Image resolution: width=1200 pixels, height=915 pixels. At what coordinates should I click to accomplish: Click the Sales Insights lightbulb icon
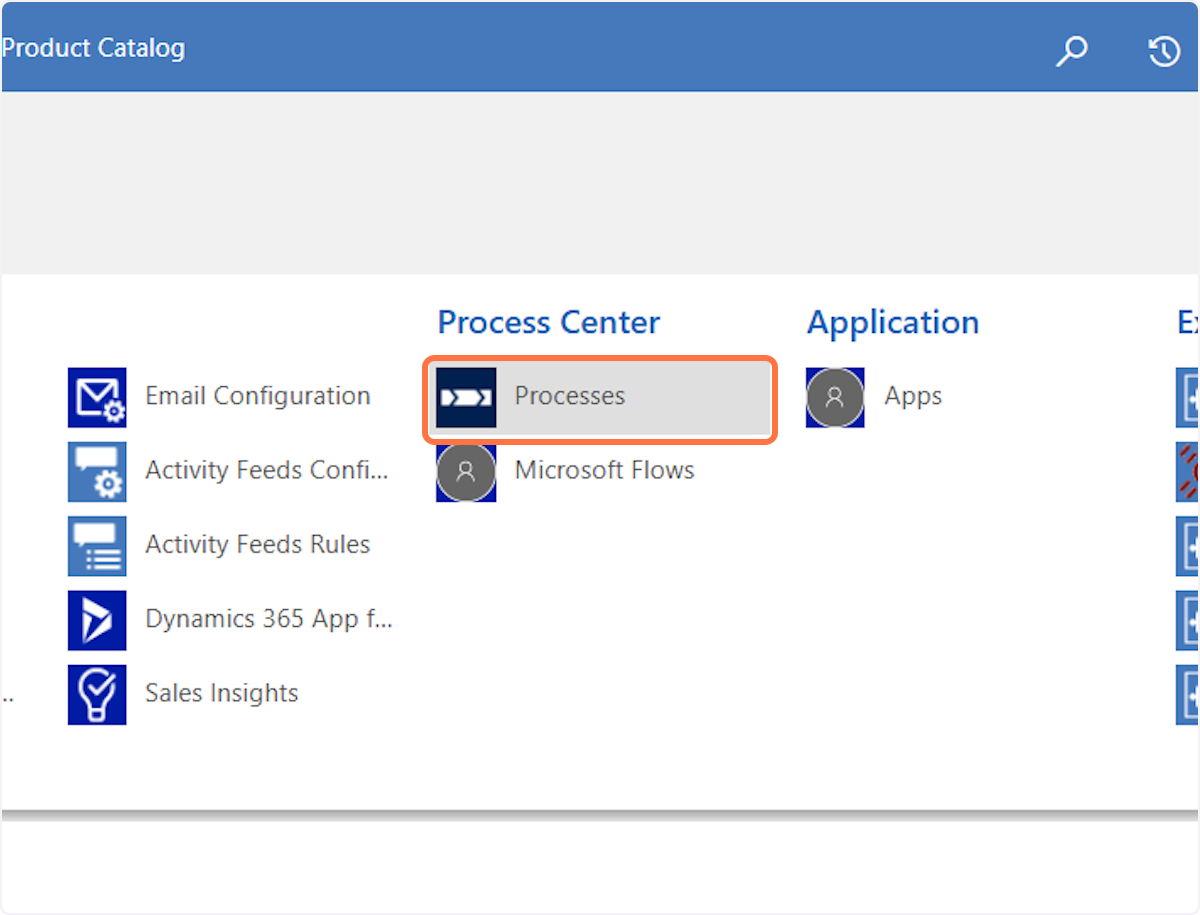(97, 694)
